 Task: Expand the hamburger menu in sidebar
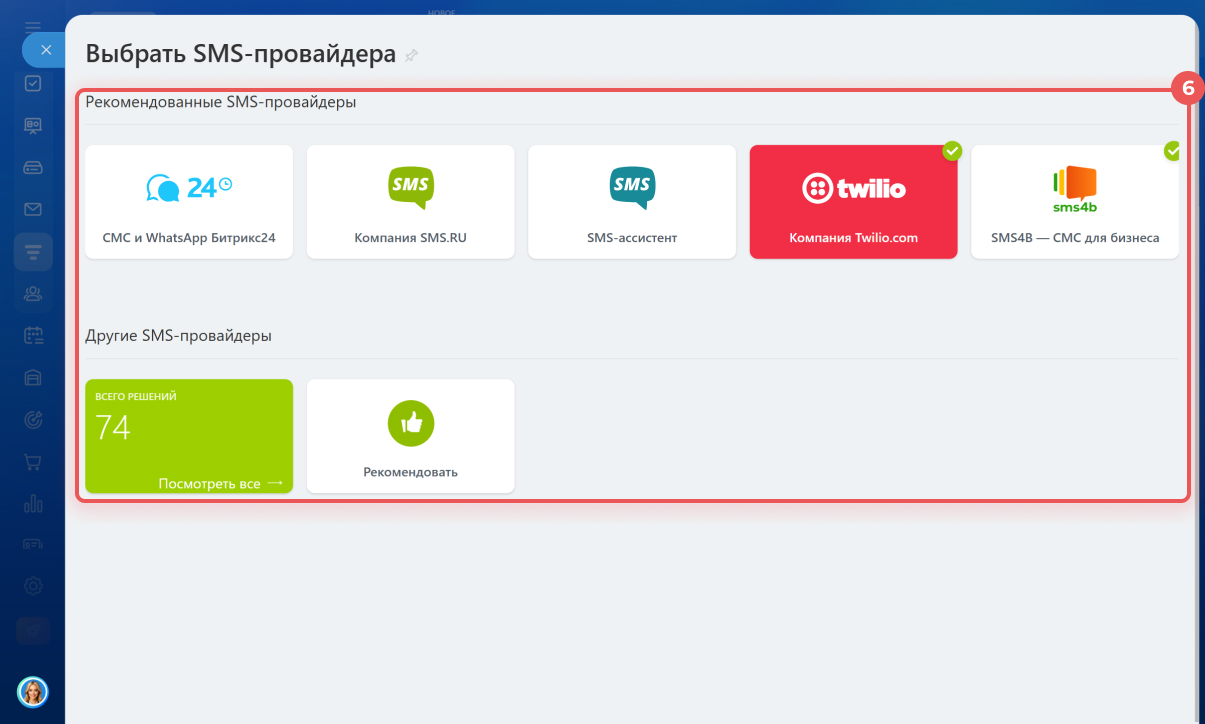(x=33, y=25)
